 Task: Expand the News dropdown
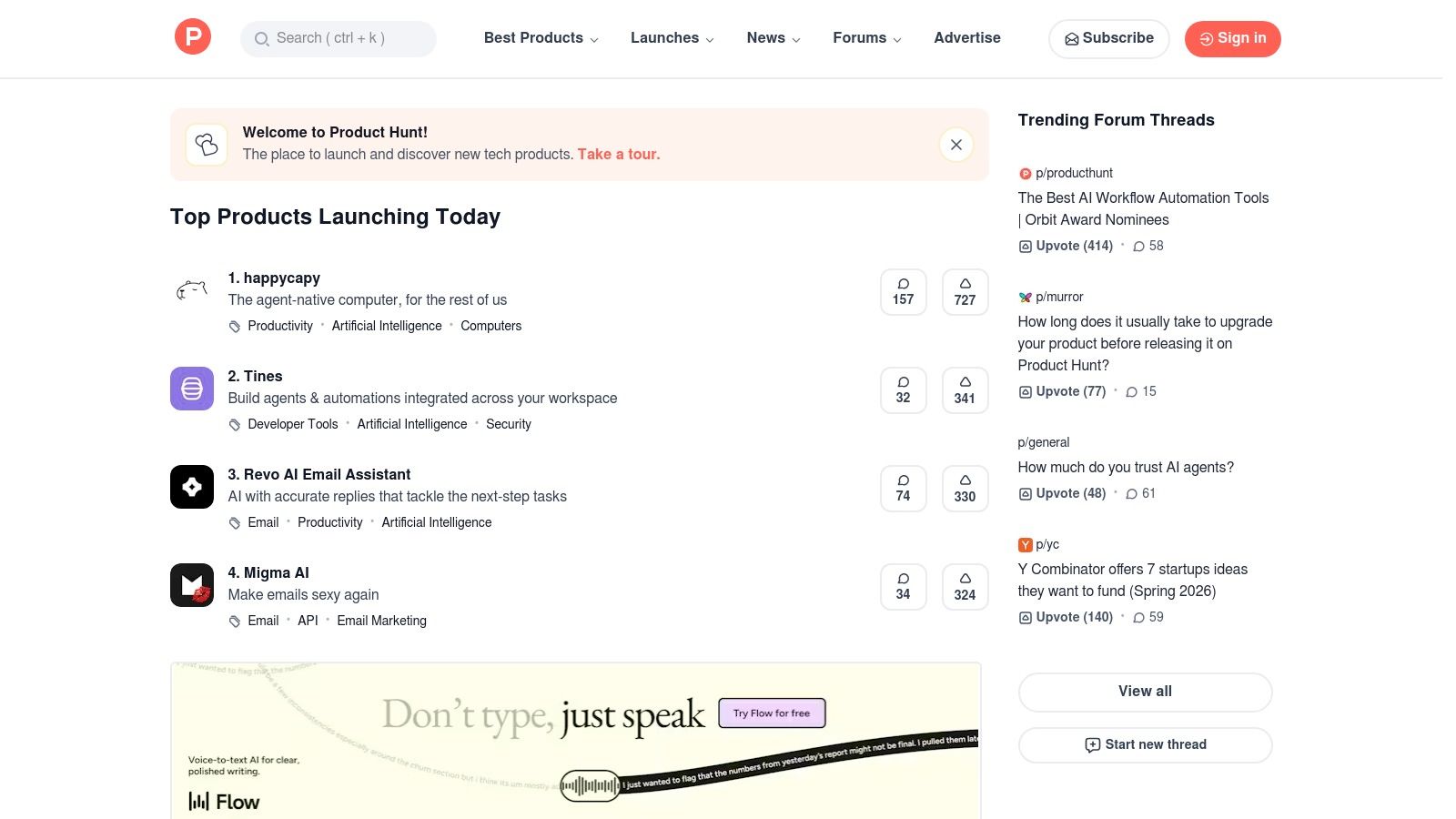click(x=773, y=38)
